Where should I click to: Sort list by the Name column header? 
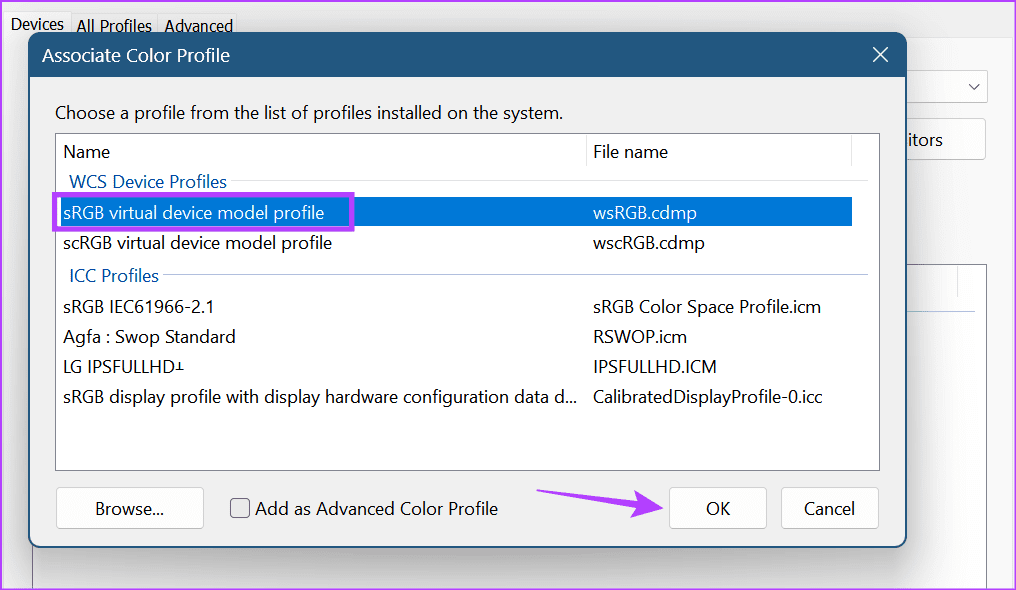[x=321, y=152]
